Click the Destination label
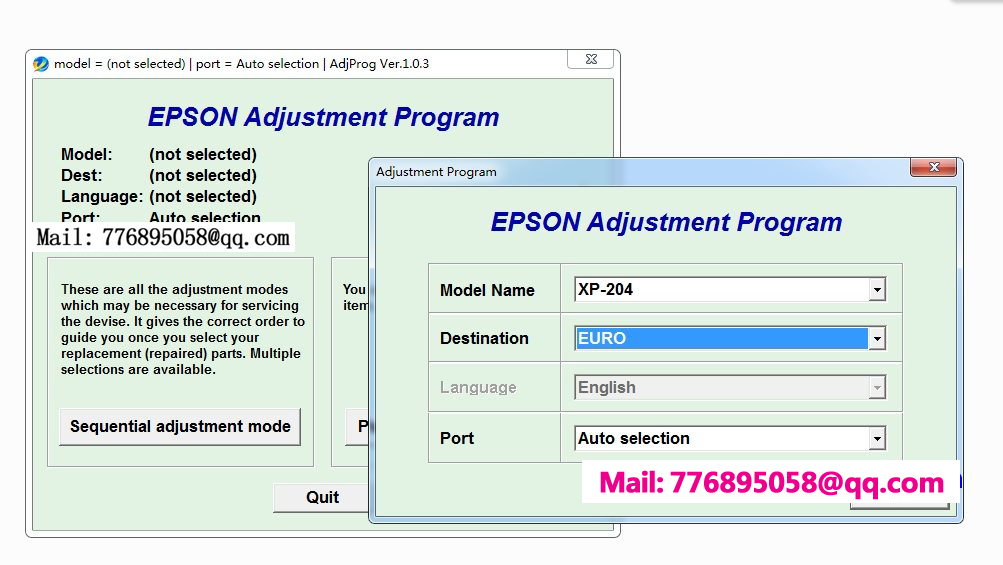Screen dimensions: 1003x565 pos(484,338)
